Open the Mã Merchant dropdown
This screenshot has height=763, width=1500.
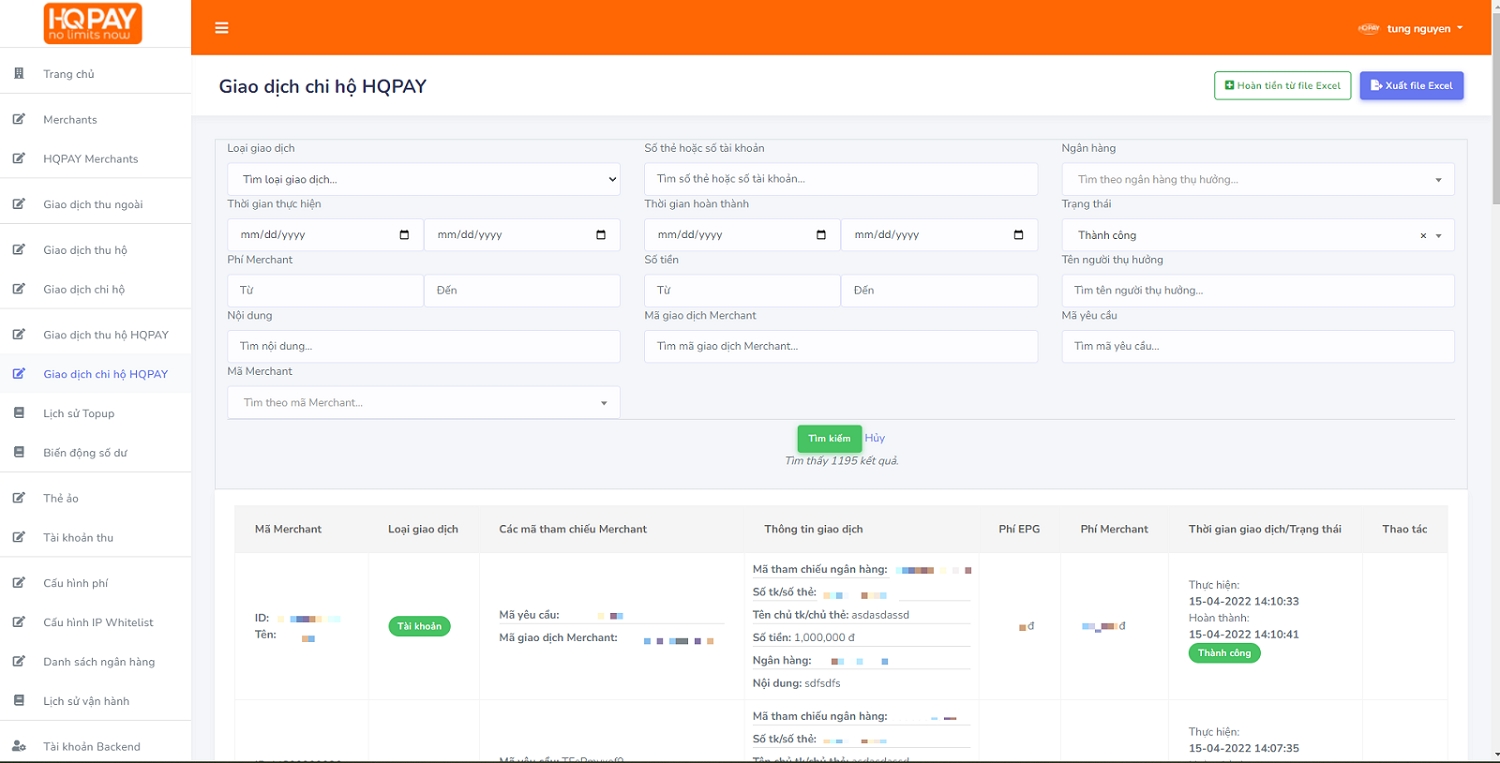424,402
